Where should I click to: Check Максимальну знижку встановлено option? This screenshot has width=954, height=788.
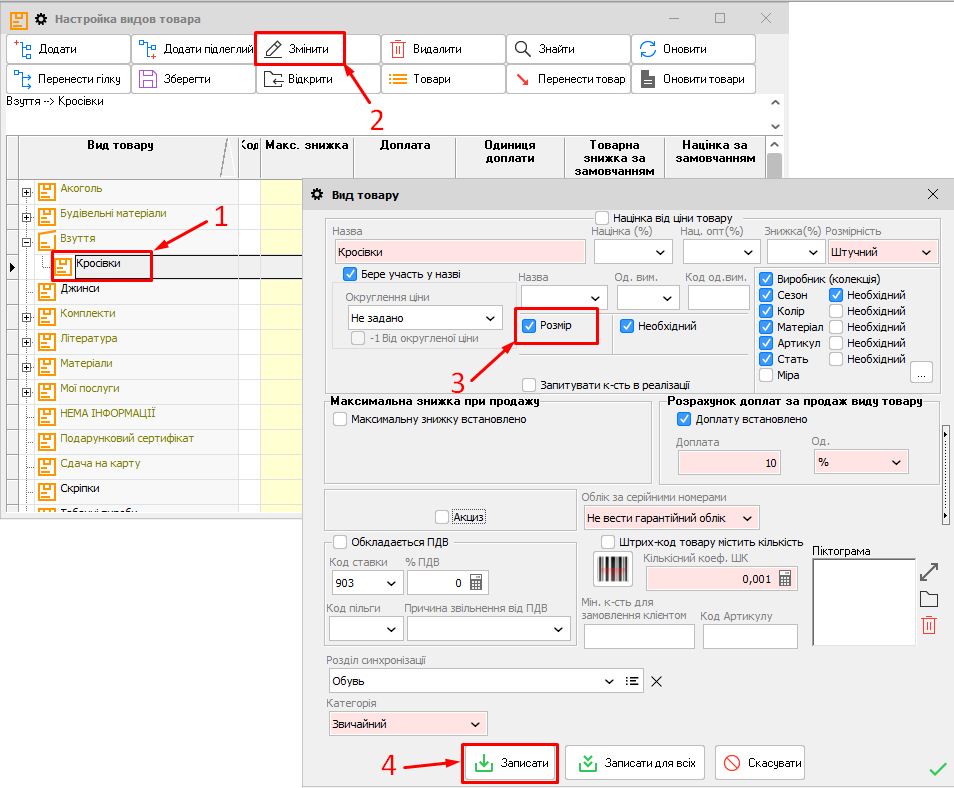tap(340, 419)
